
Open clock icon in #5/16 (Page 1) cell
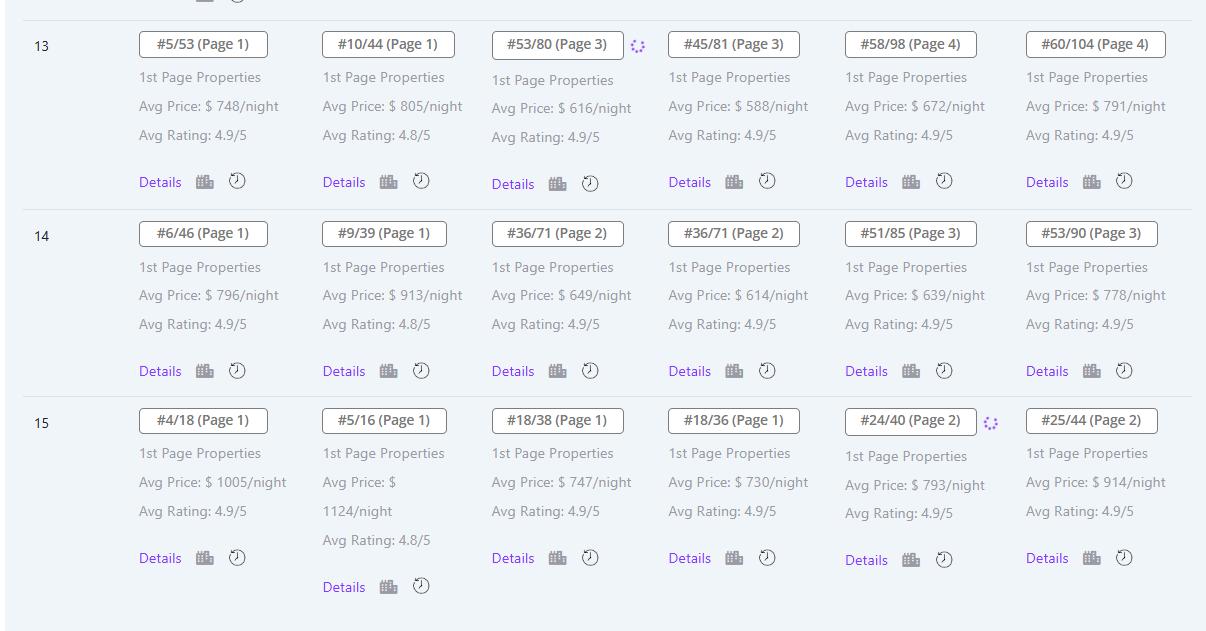421,586
